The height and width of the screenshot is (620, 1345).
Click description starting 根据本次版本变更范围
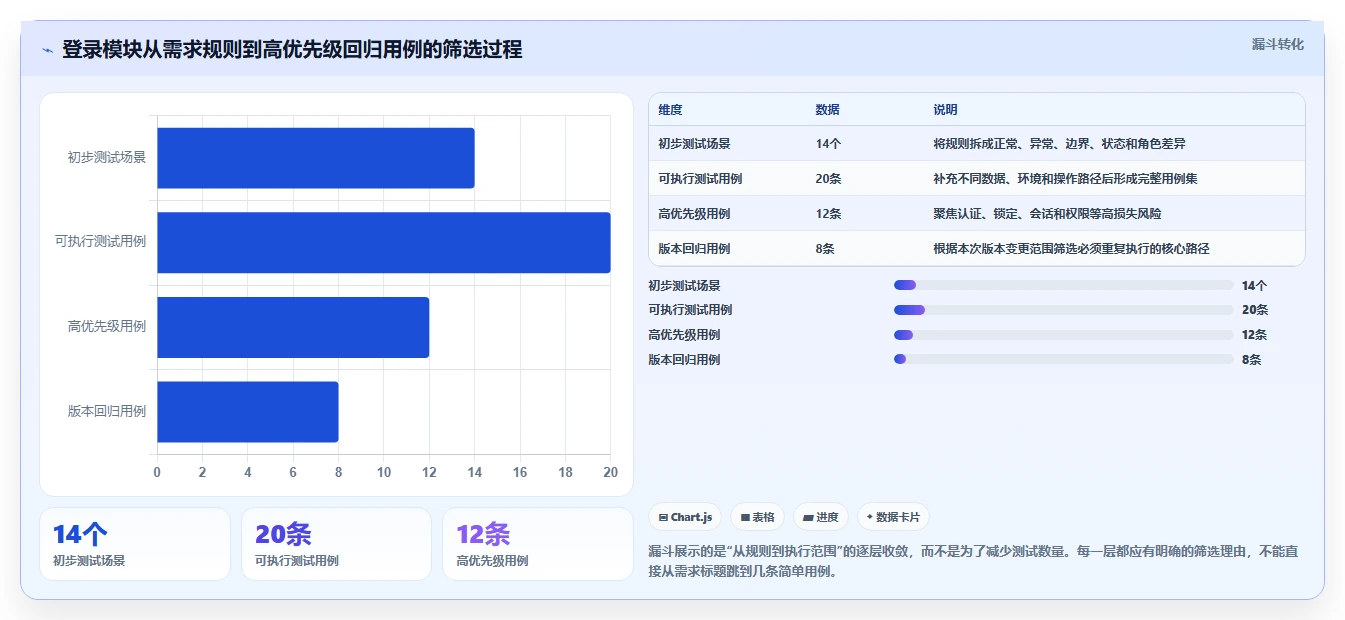1071,249
